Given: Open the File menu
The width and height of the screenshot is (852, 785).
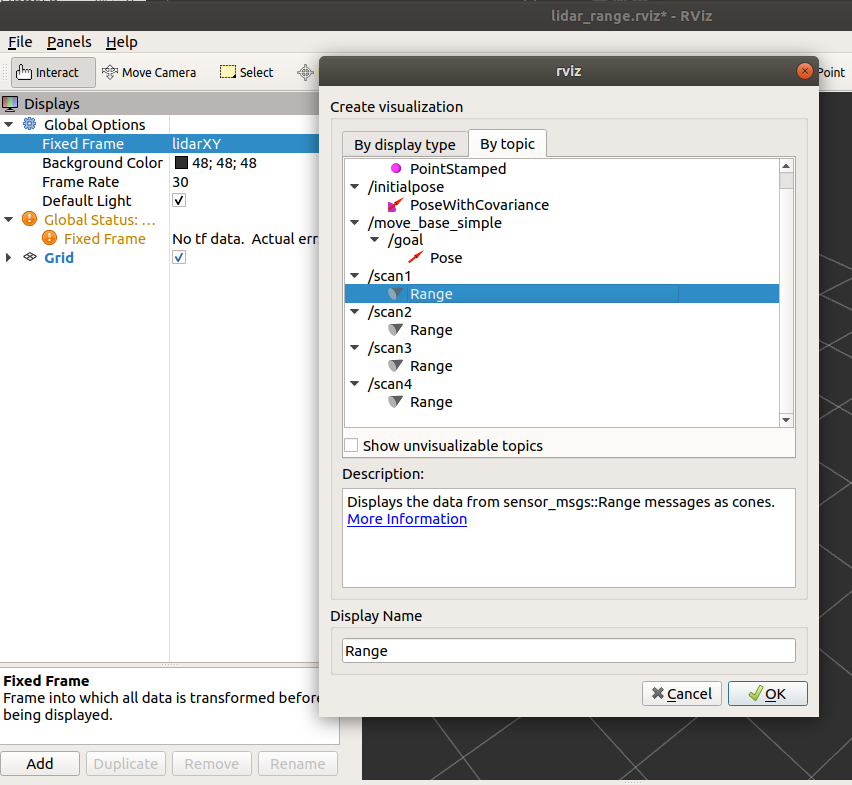Looking at the screenshot, I should 20,42.
